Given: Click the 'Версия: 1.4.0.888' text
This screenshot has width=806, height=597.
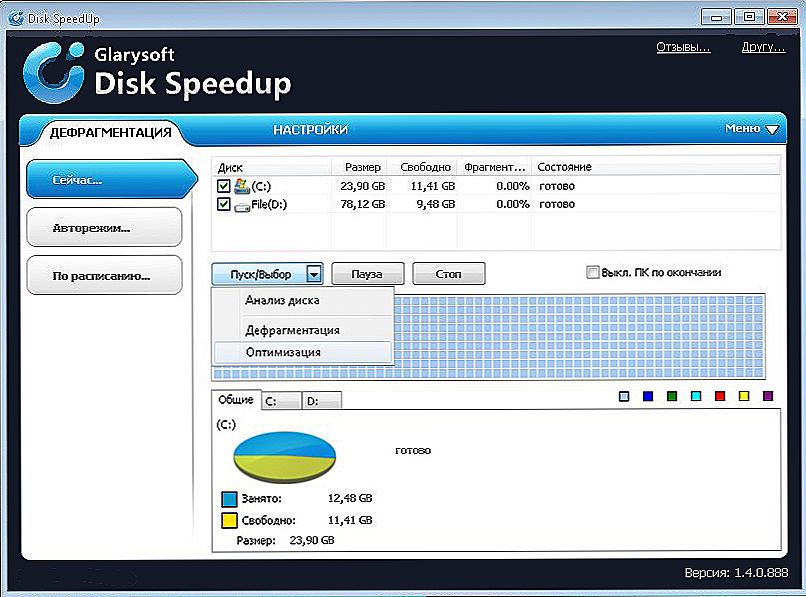Looking at the screenshot, I should [x=736, y=573].
